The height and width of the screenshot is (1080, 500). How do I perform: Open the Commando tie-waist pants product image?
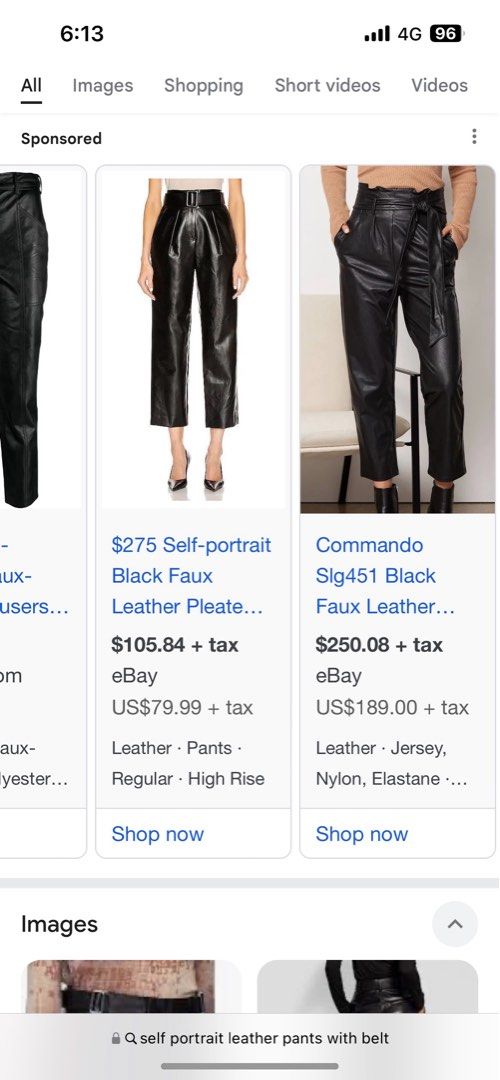(397, 339)
